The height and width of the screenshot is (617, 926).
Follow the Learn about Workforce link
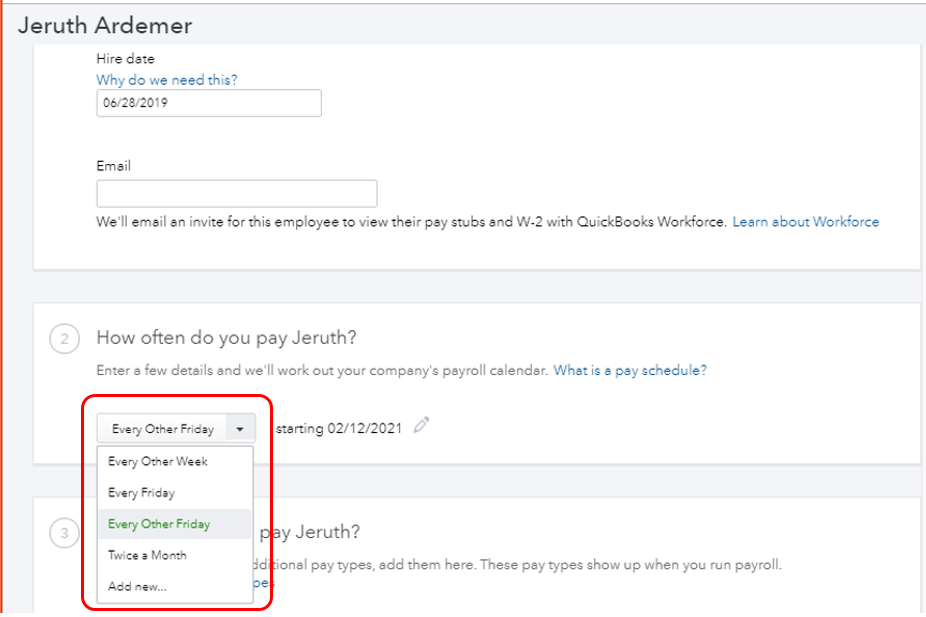click(805, 222)
